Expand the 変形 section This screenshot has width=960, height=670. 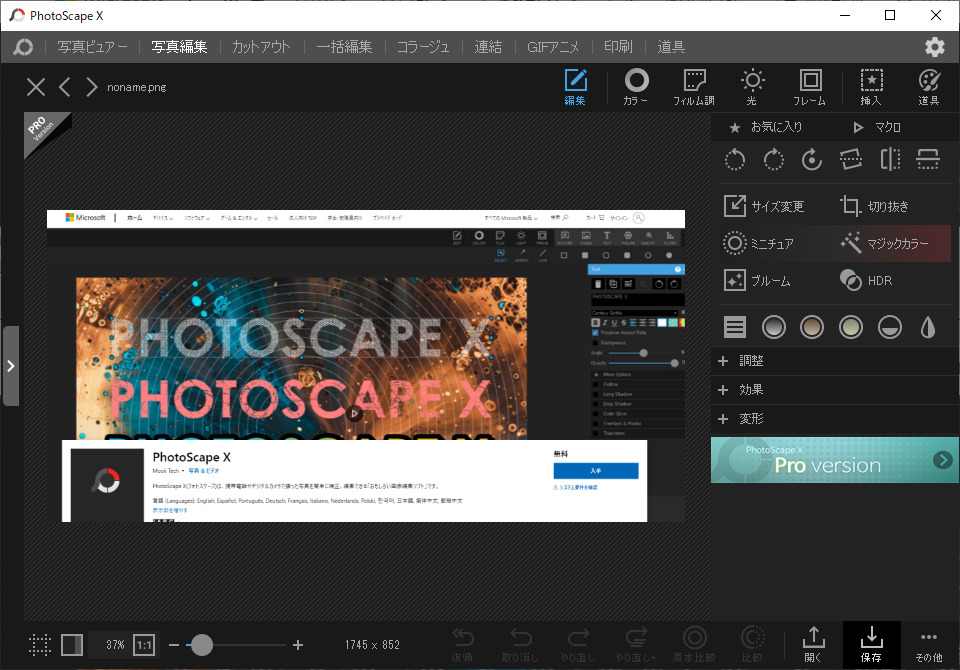(835, 418)
